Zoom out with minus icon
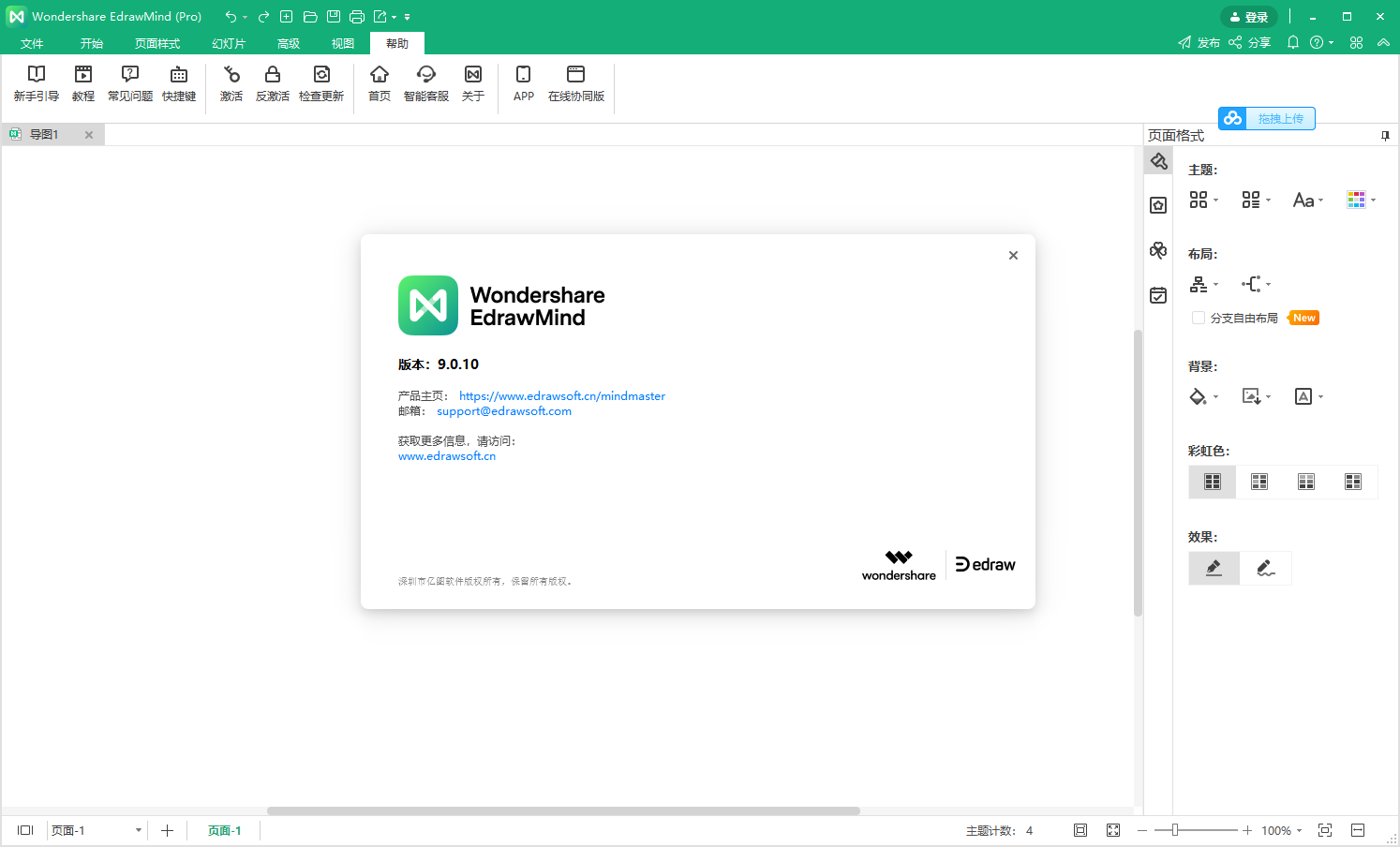The width and height of the screenshot is (1400, 847). pos(1142,830)
